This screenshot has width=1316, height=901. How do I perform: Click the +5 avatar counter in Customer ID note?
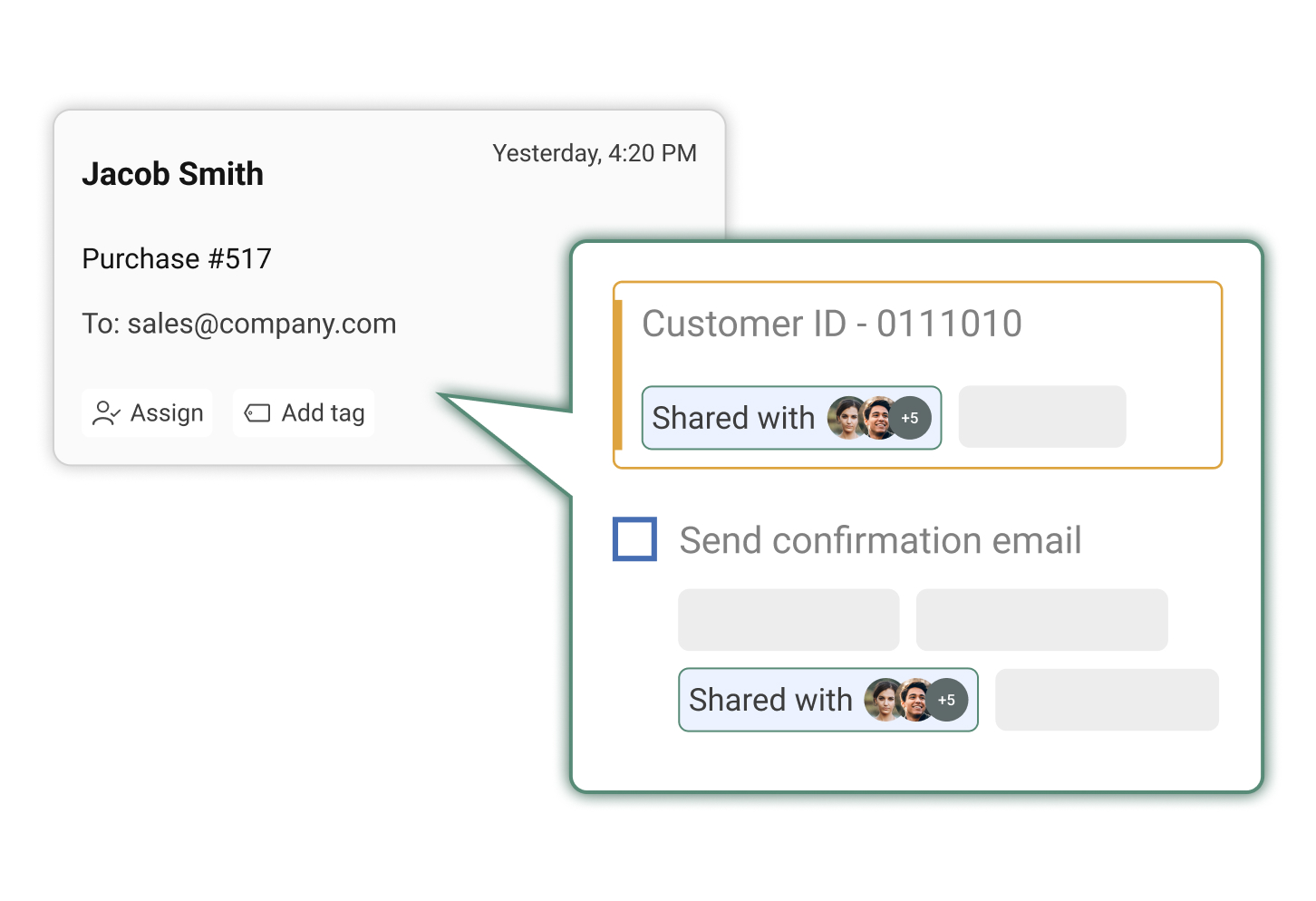click(910, 418)
